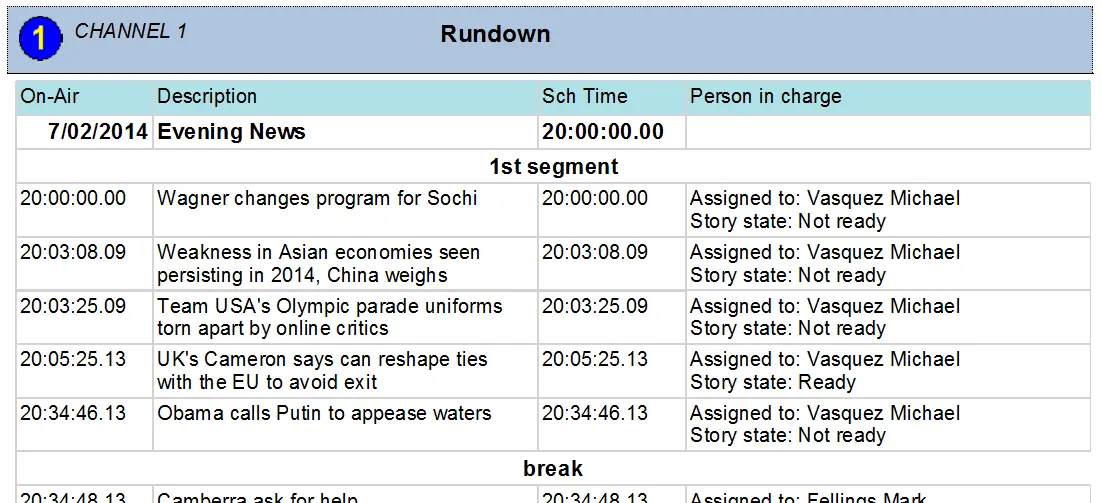Click the break divider row
This screenshot has width=1102, height=503.
click(x=553, y=468)
